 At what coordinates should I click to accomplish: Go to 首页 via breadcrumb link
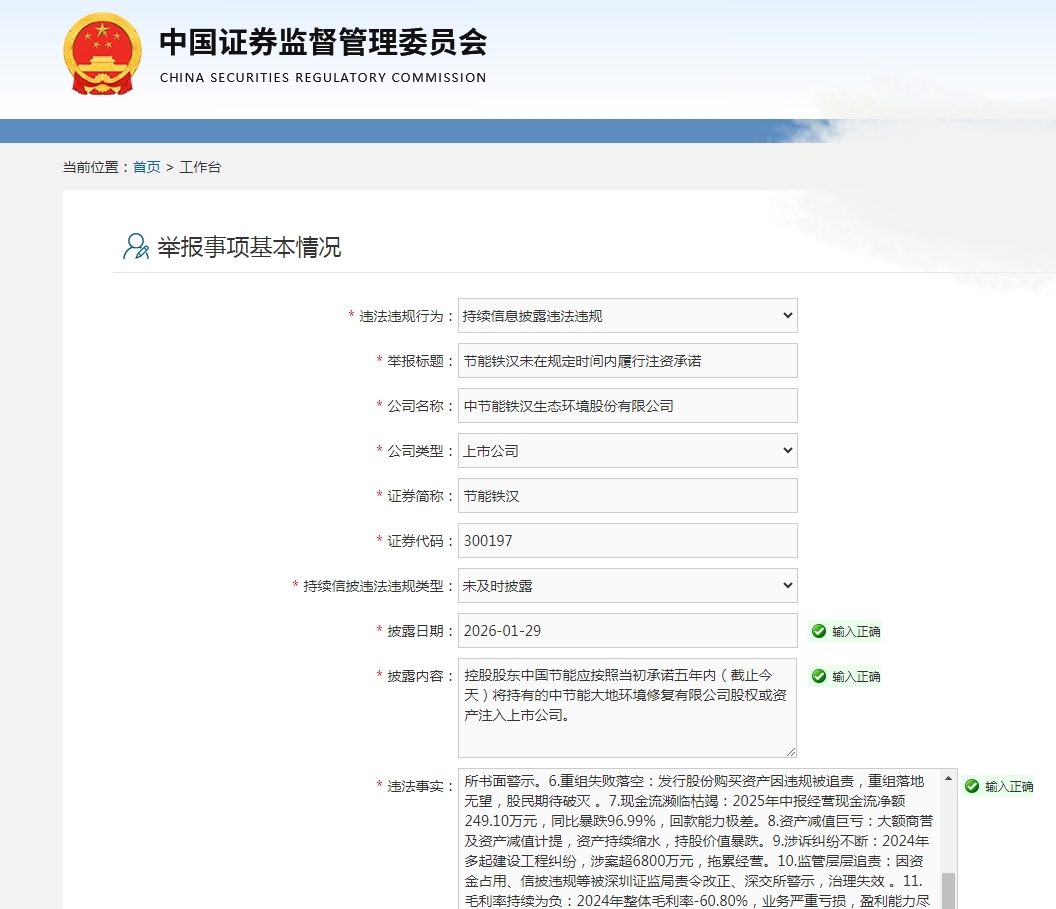pos(147,167)
